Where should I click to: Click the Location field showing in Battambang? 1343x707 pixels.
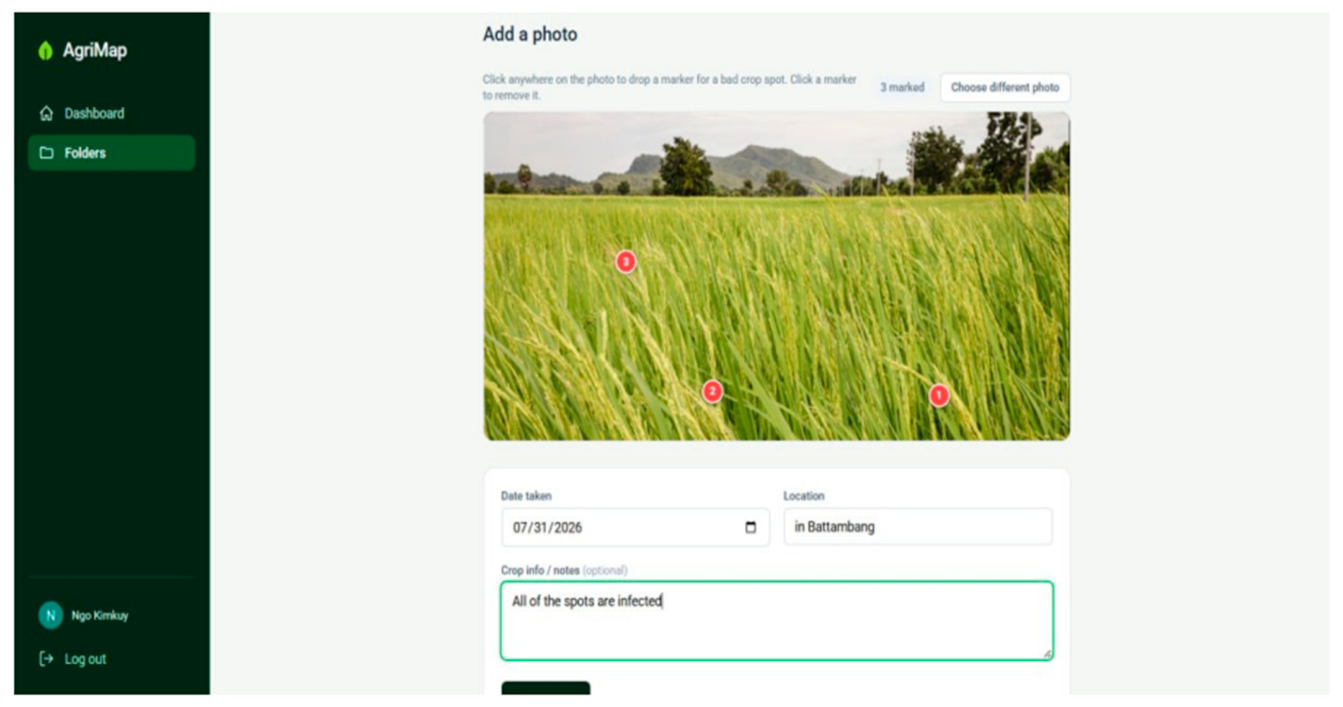tap(917, 527)
